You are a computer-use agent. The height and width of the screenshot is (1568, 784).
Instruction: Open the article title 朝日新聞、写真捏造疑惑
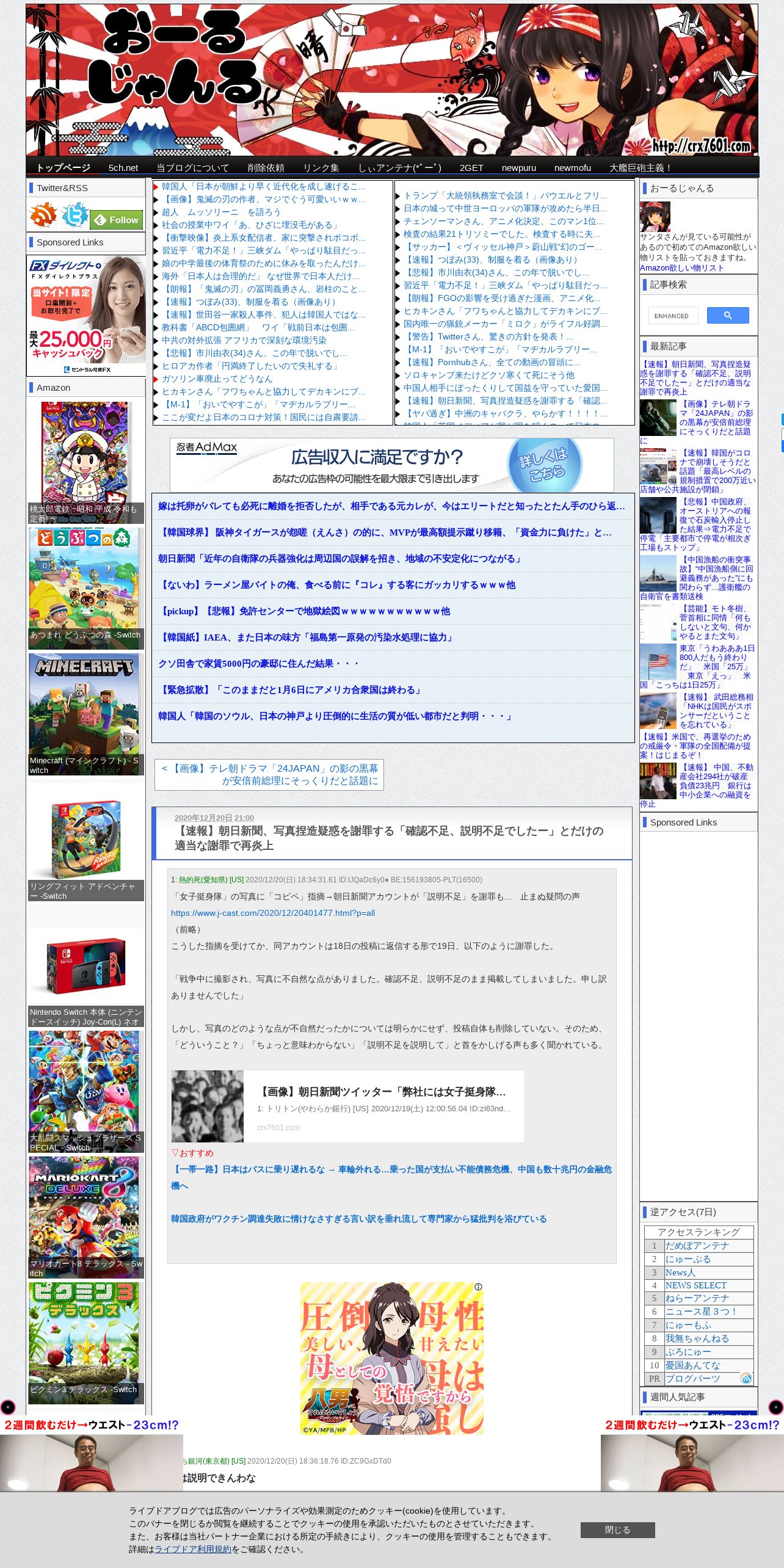[x=389, y=838]
